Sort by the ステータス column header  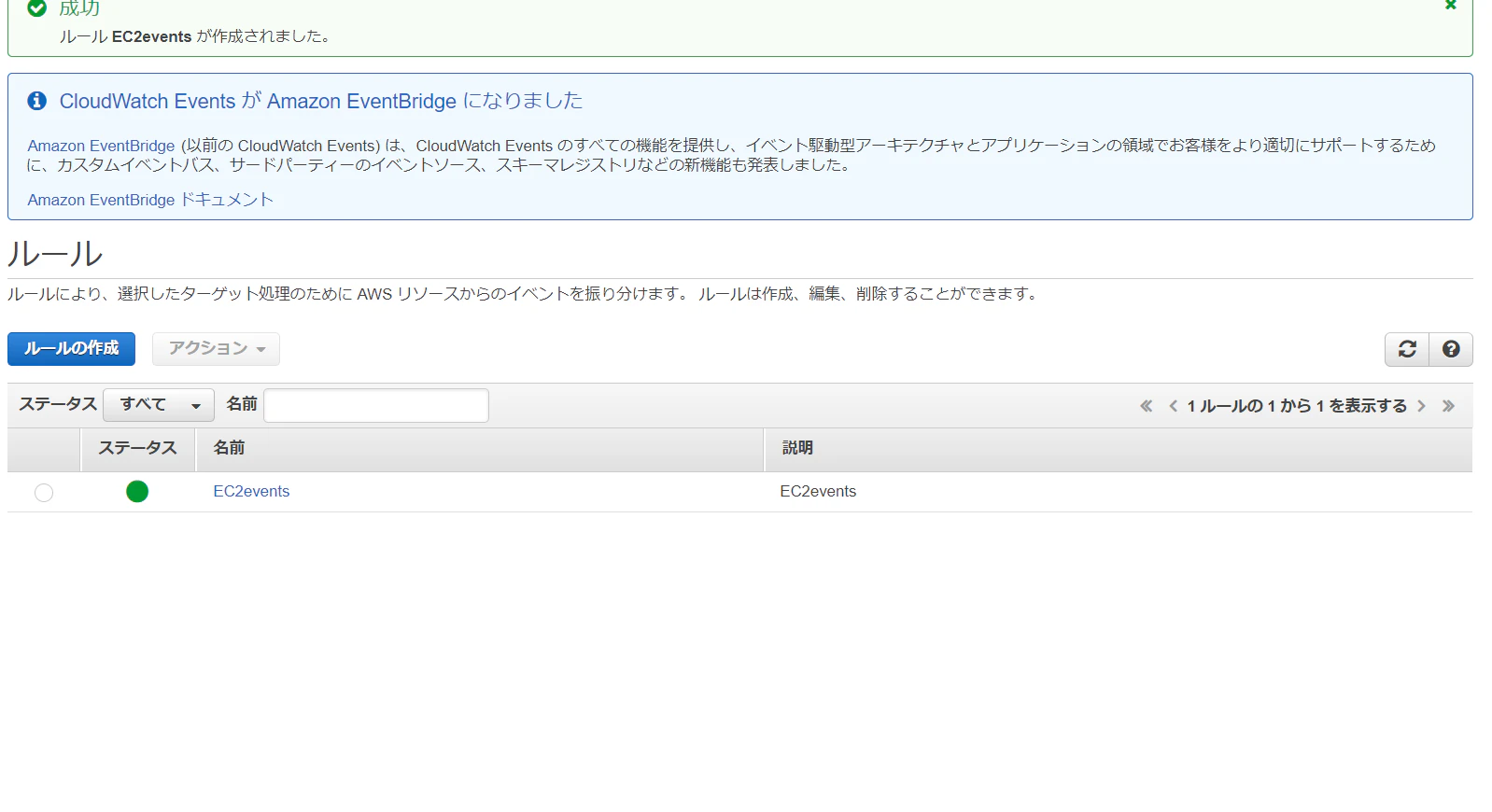[x=138, y=448]
